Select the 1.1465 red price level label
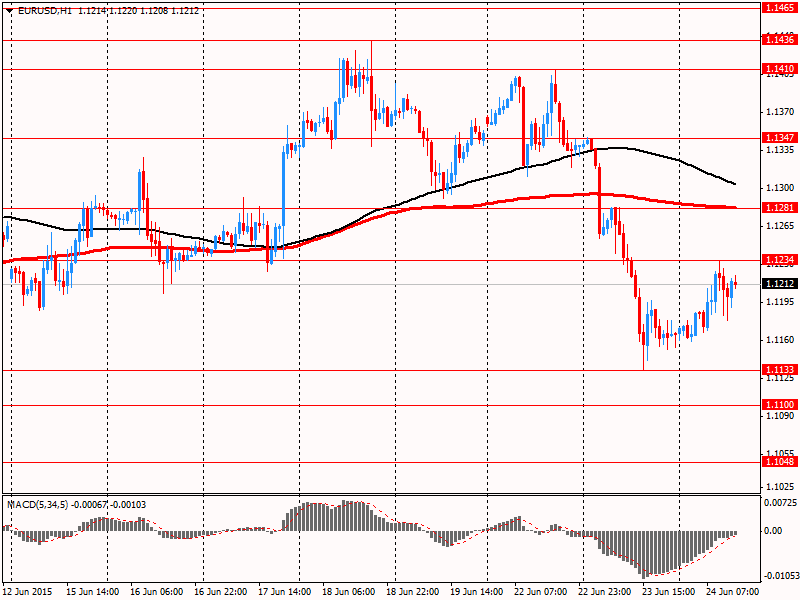Viewport: 800px width, 600px height. (x=779, y=8)
